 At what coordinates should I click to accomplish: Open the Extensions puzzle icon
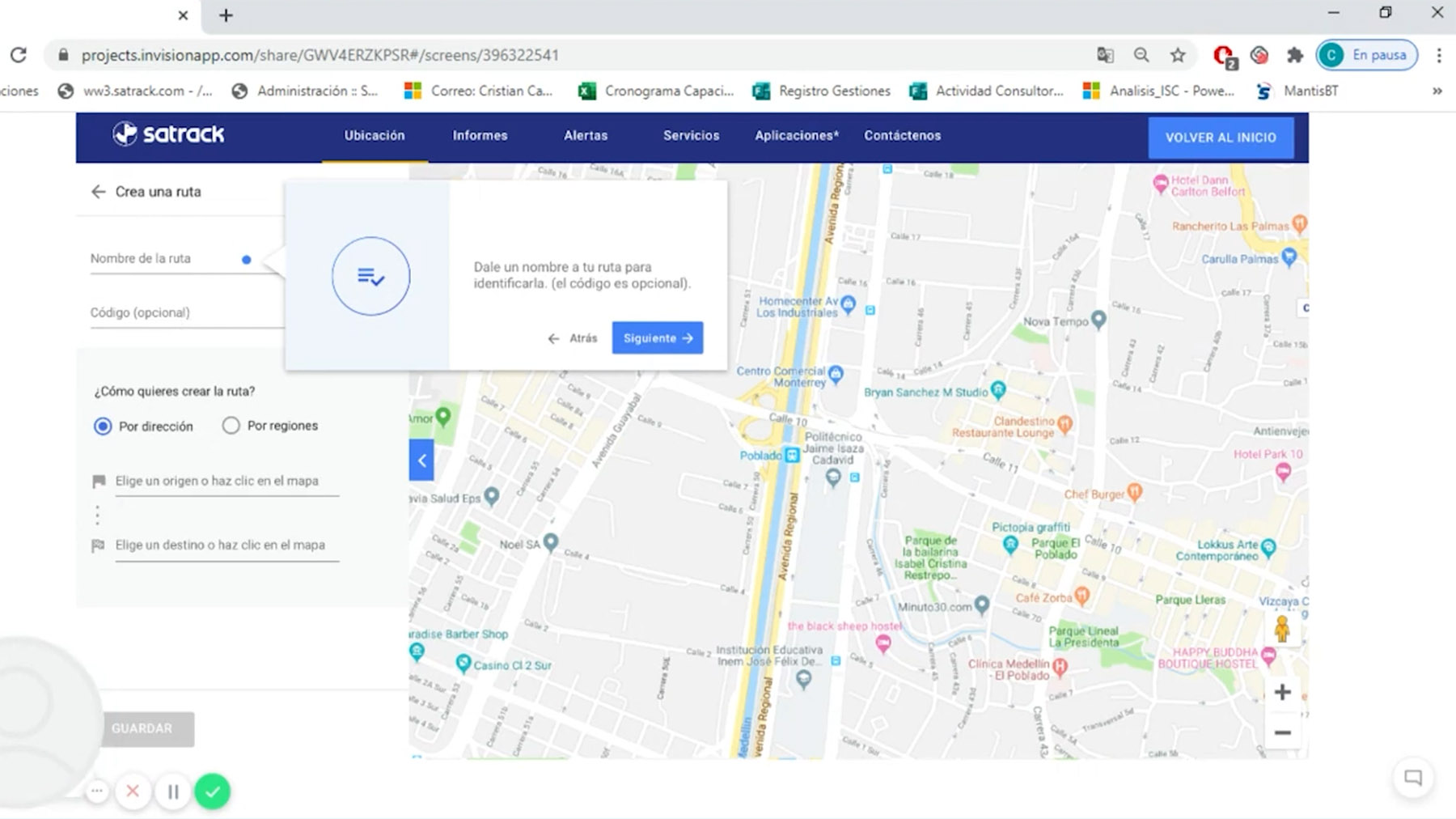click(x=1295, y=55)
